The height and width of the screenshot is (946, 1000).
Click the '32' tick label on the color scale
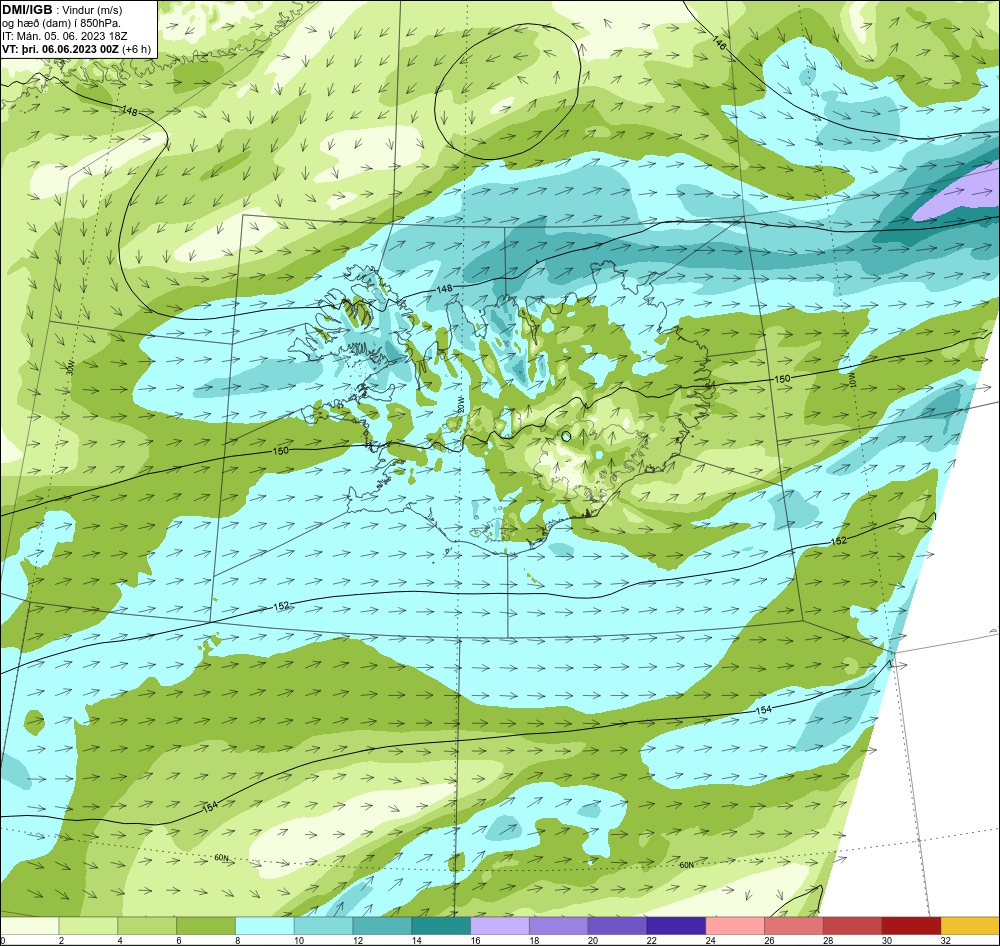945,940
